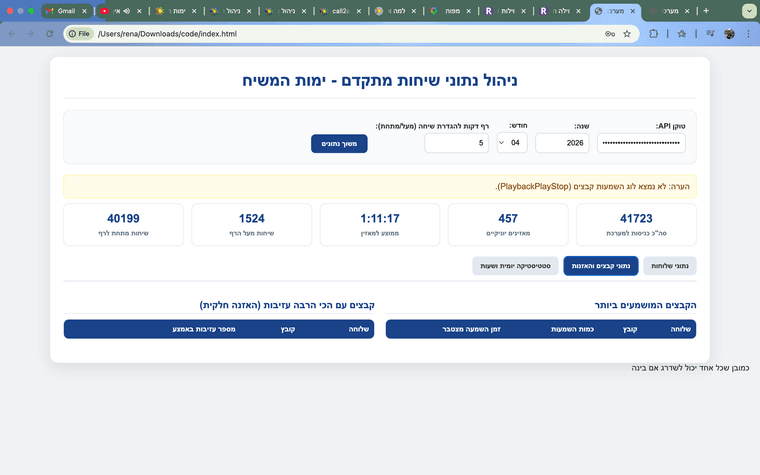This screenshot has width=760, height=475.
Task: Click the year field showing 2026
Action: tap(562, 143)
